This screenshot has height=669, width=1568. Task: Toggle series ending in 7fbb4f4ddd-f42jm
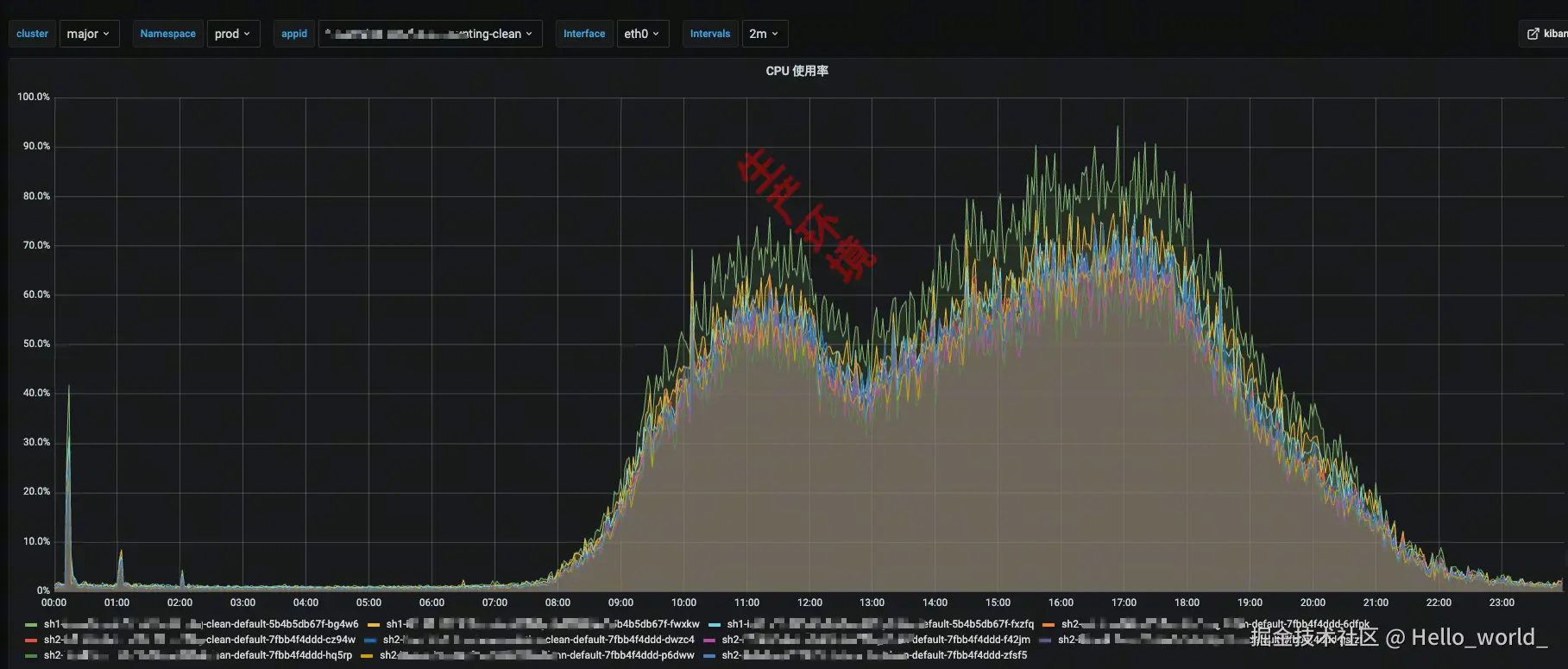(x=876, y=640)
